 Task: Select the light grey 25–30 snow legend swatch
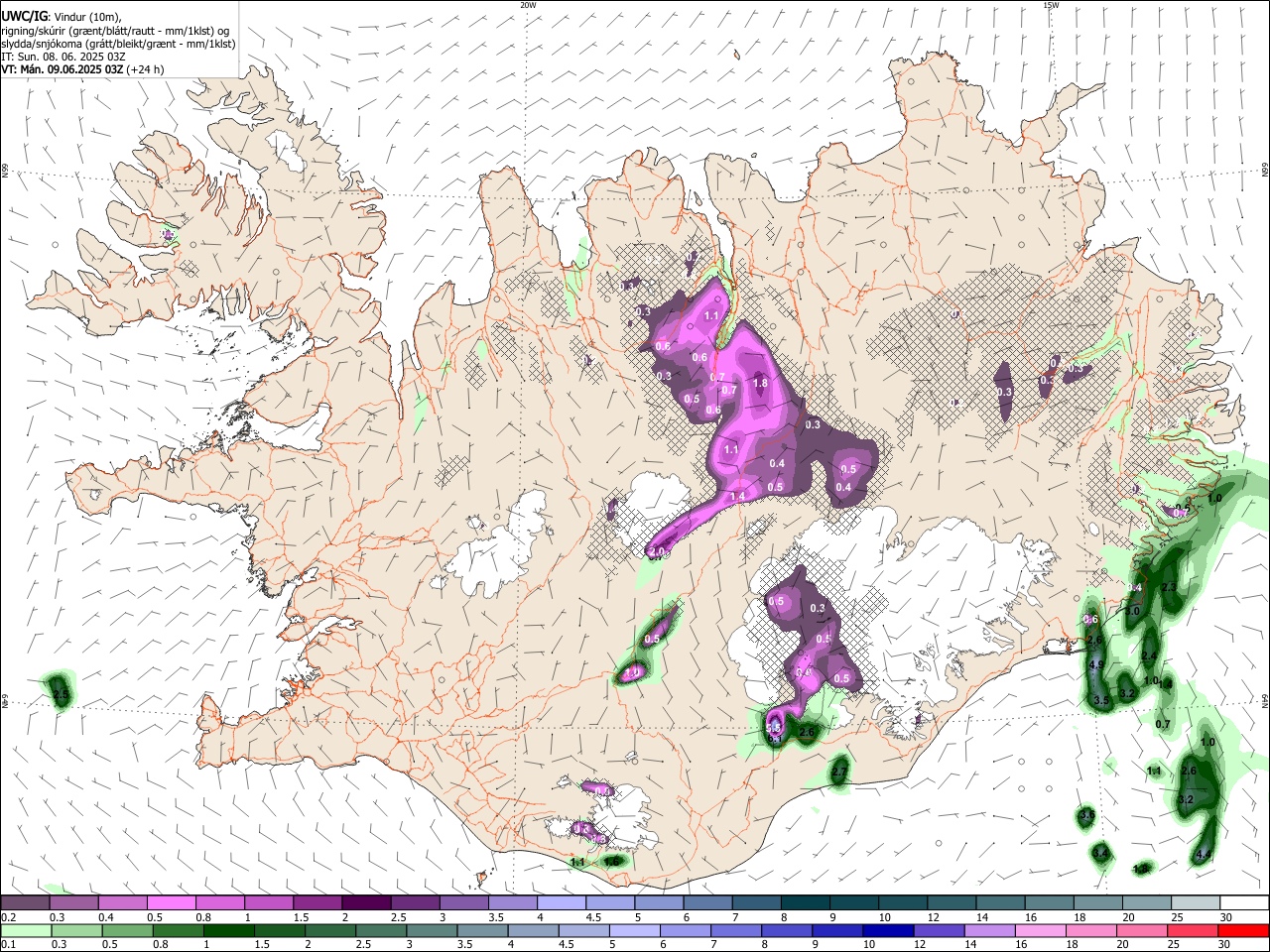click(x=1195, y=902)
